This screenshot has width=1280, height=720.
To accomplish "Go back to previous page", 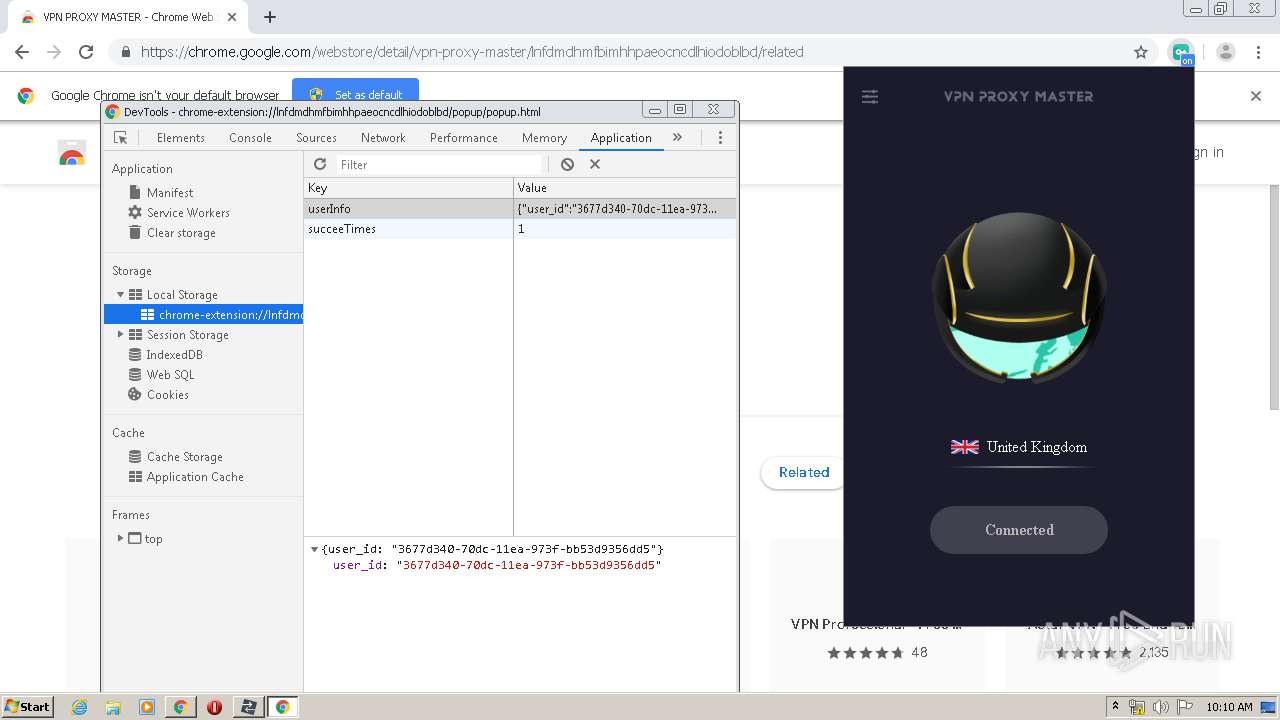I will (22, 52).
